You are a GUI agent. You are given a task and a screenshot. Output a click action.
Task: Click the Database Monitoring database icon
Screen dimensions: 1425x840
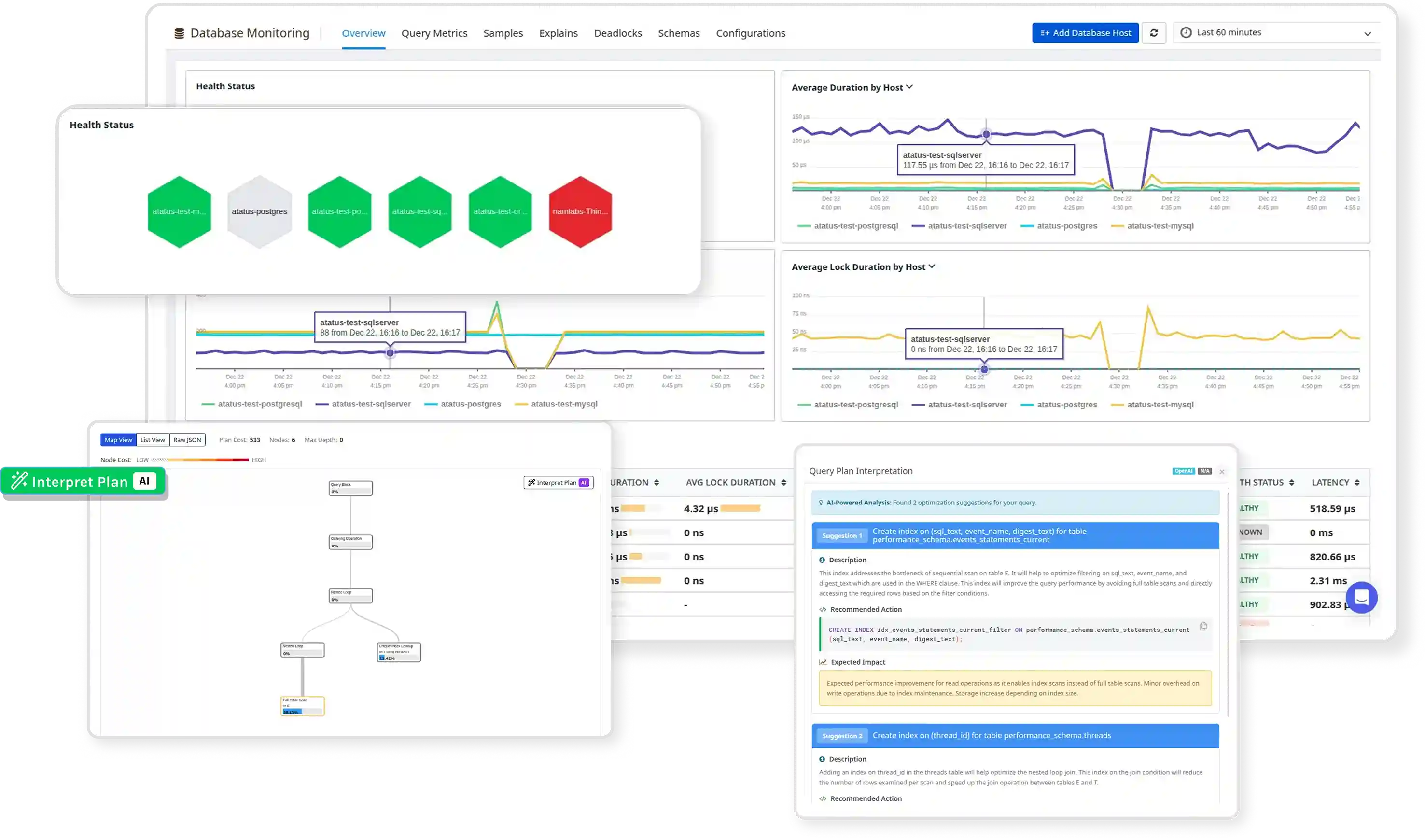click(179, 32)
